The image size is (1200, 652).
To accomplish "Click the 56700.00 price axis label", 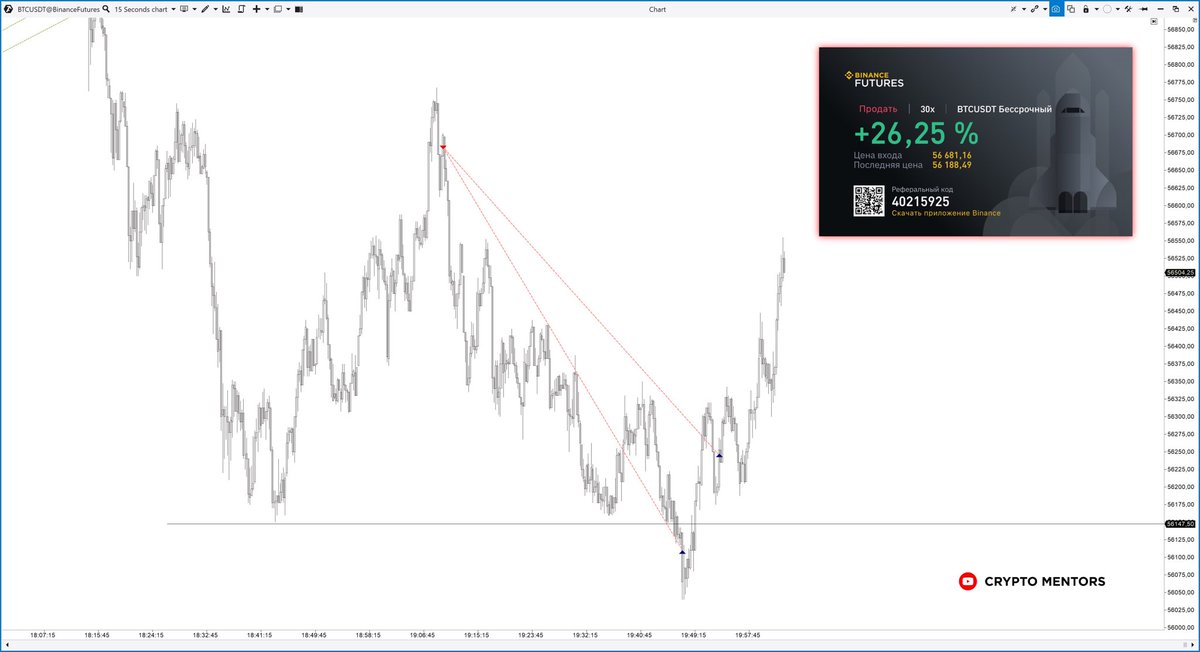I will click(x=1182, y=134).
